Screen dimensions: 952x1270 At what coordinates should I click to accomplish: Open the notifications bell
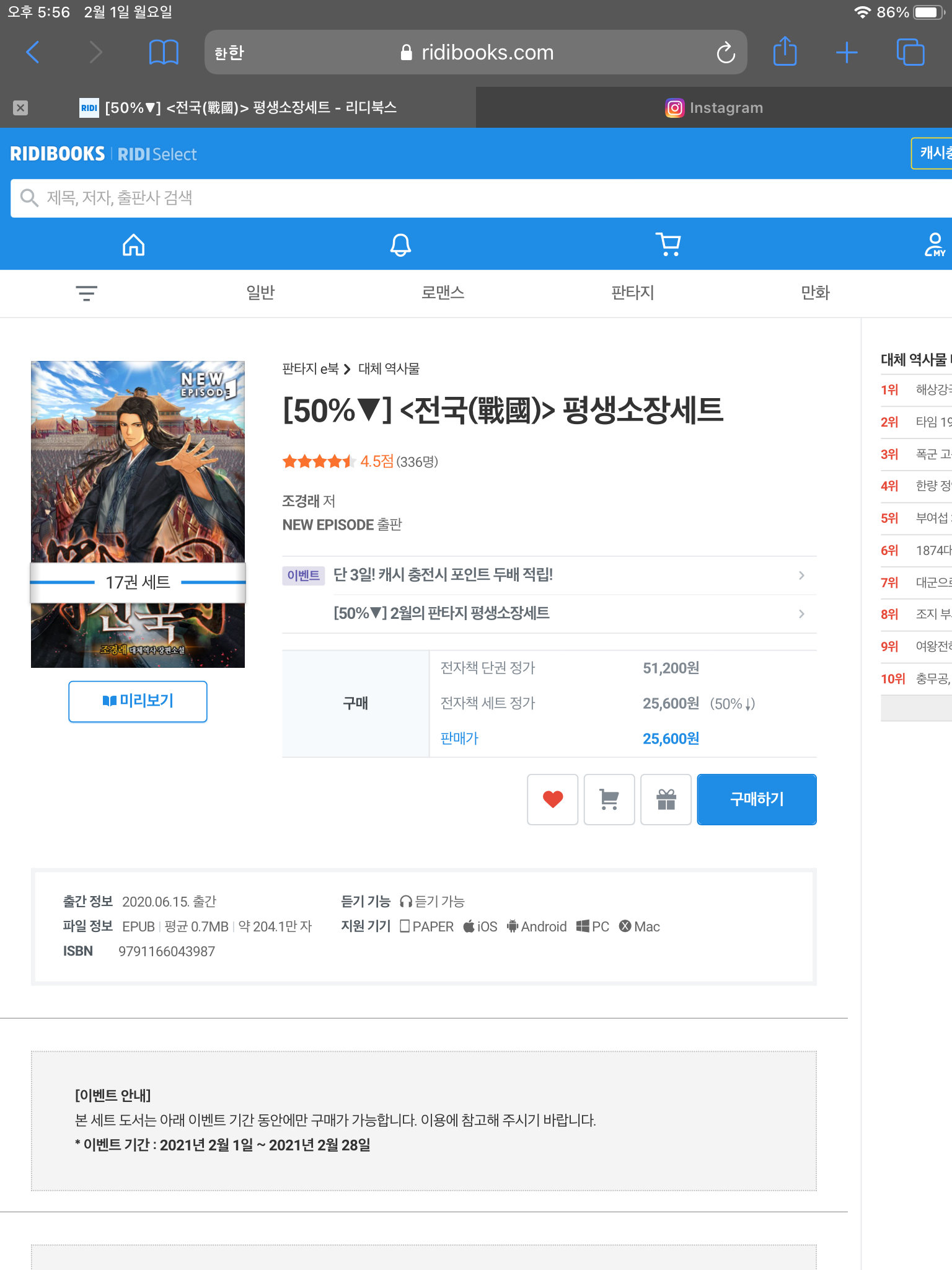[400, 245]
